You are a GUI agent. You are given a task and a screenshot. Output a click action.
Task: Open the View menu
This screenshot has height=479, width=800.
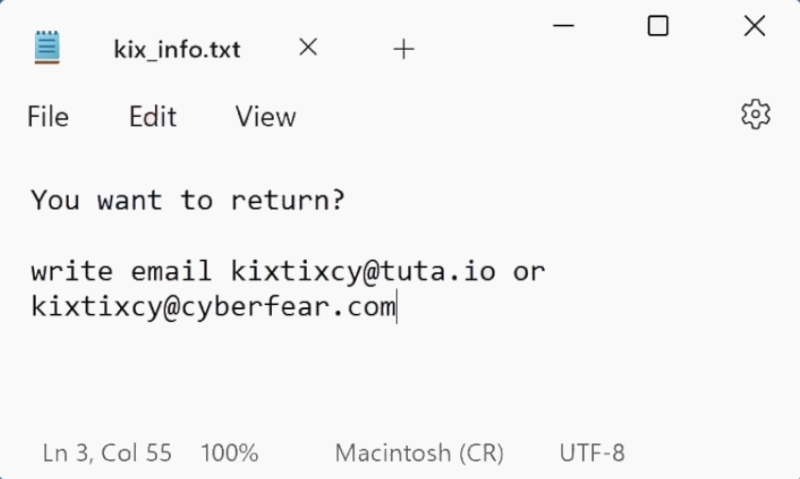[265, 117]
